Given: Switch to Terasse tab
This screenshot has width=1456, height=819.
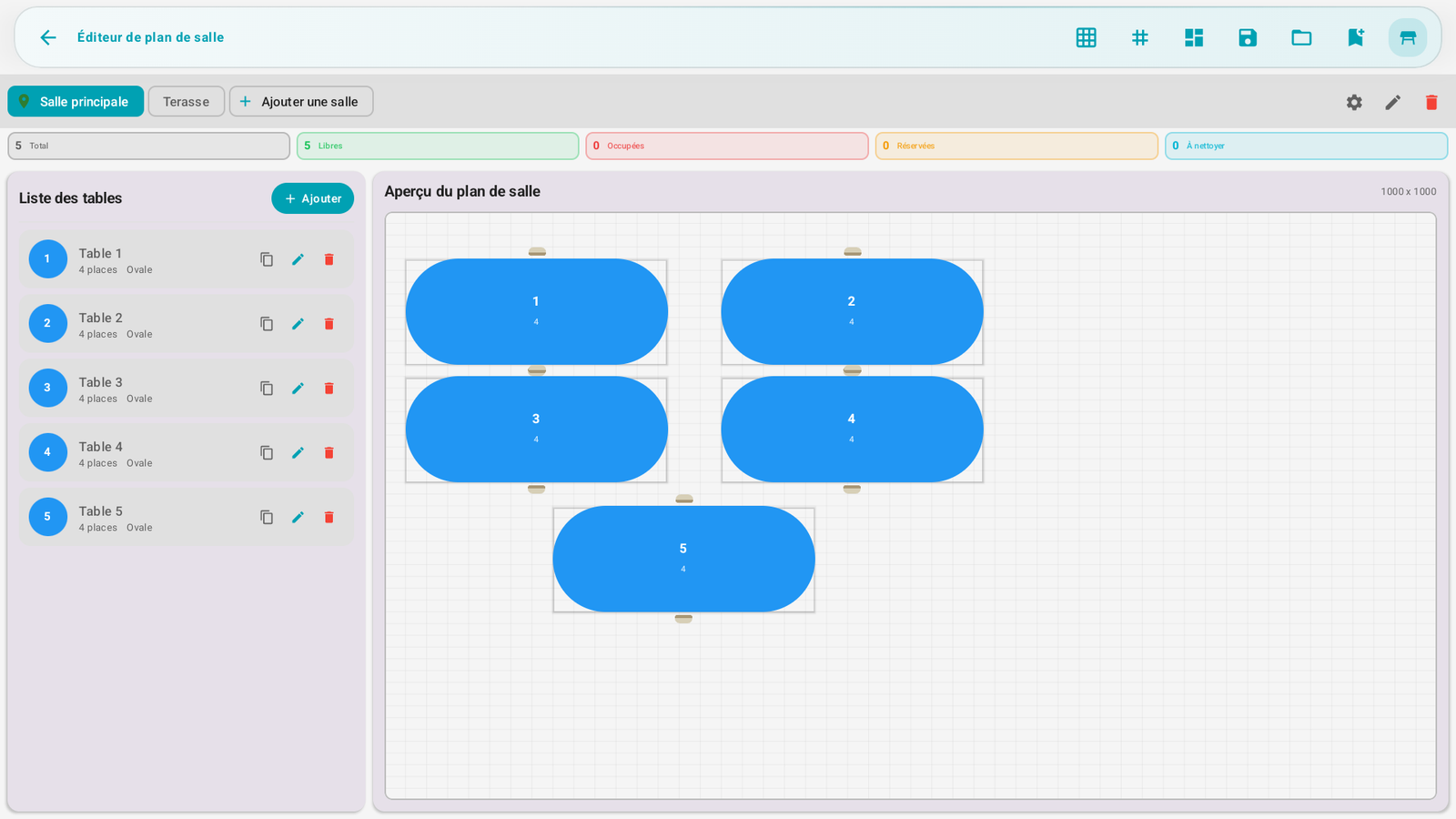Looking at the screenshot, I should tap(187, 101).
